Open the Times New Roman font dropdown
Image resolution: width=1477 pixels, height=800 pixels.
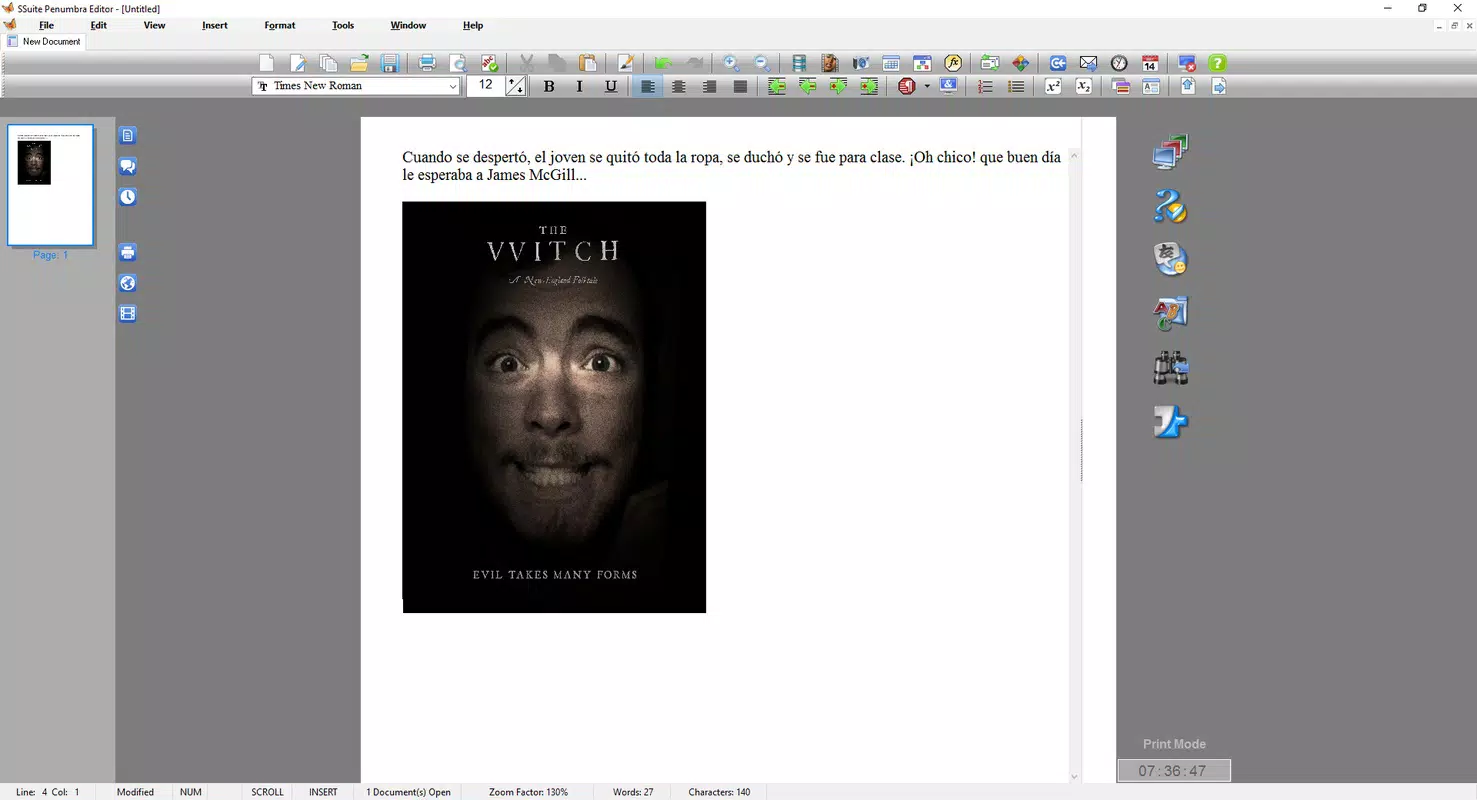tap(452, 87)
